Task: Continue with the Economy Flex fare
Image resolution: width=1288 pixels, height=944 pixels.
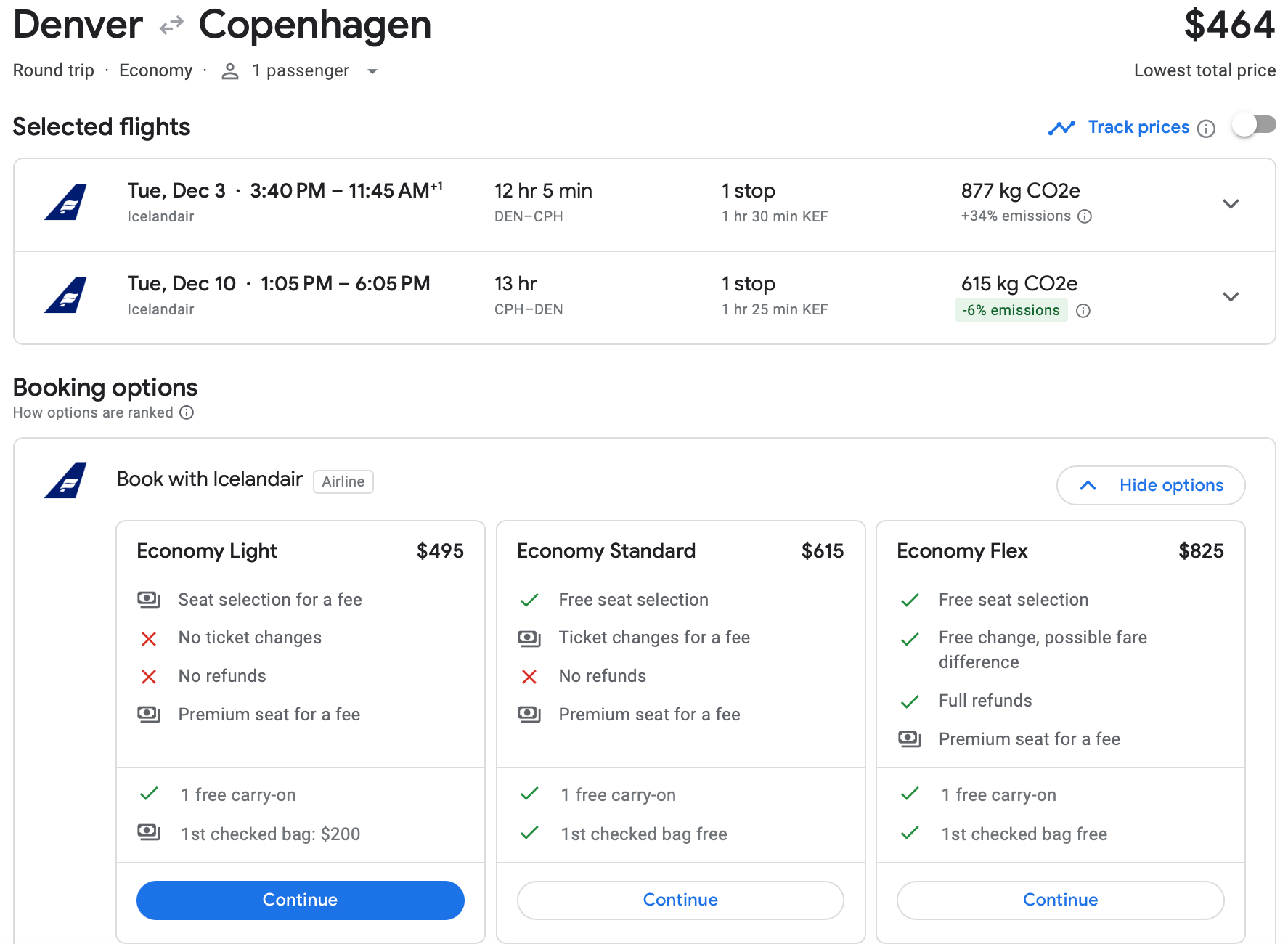Action: click(x=1060, y=900)
